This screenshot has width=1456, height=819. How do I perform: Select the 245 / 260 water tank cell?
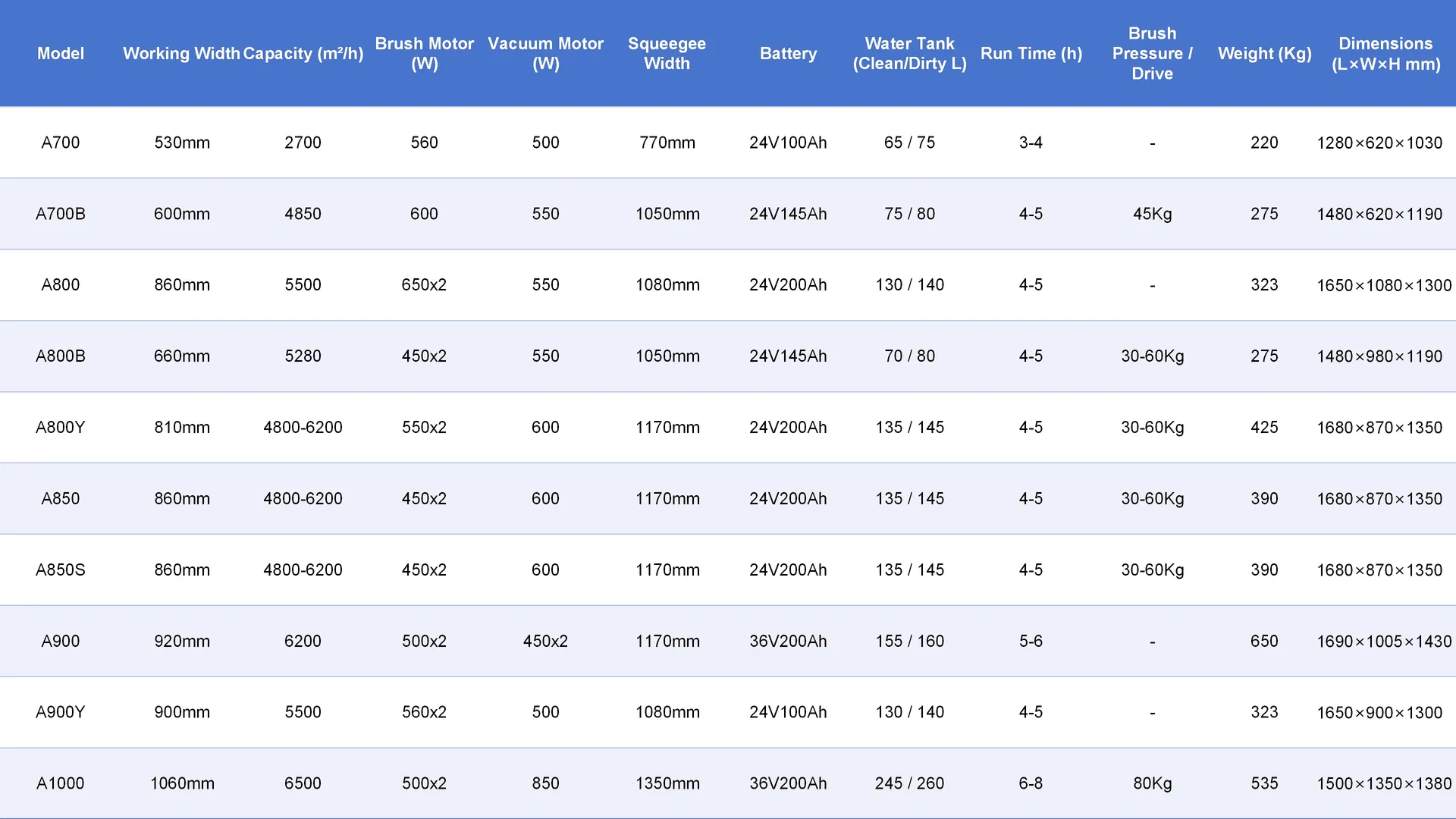909,783
